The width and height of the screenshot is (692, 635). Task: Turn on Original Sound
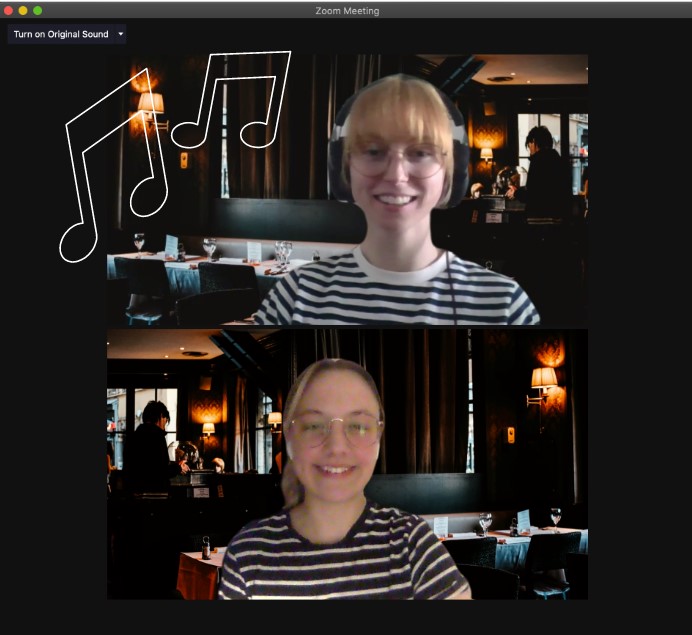pos(61,34)
